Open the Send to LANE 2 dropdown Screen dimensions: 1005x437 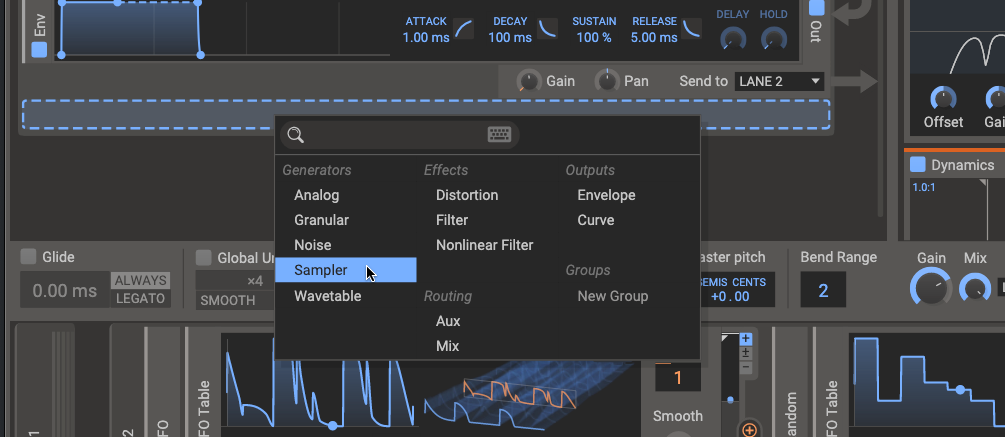coord(779,81)
